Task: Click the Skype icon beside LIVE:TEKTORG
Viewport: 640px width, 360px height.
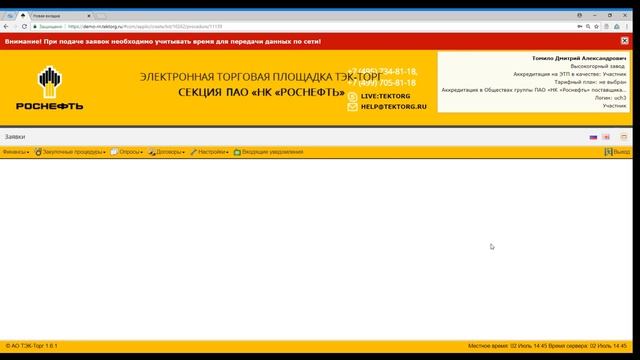Action: tap(353, 97)
